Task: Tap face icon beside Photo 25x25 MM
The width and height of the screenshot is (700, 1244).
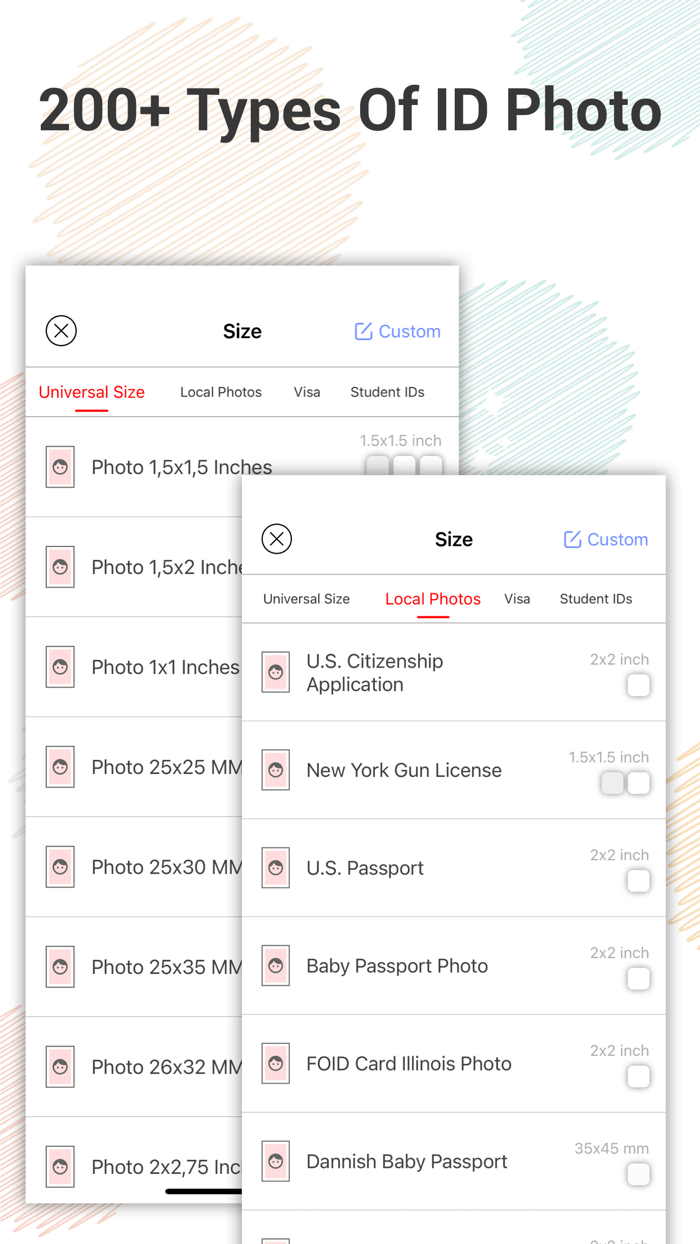Action: pos(60,767)
